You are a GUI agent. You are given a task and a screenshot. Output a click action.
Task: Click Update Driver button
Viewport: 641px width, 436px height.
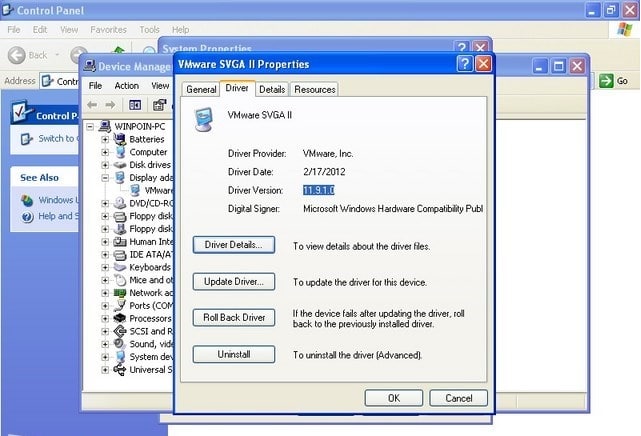(x=233, y=282)
